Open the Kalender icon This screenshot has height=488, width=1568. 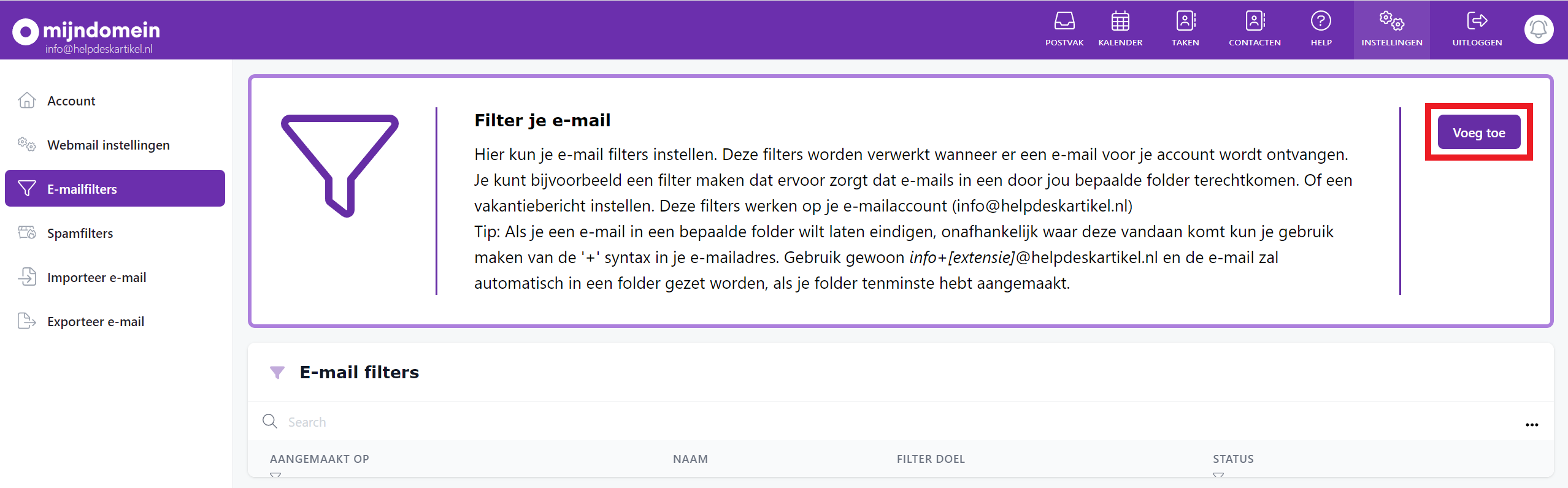click(x=1121, y=20)
